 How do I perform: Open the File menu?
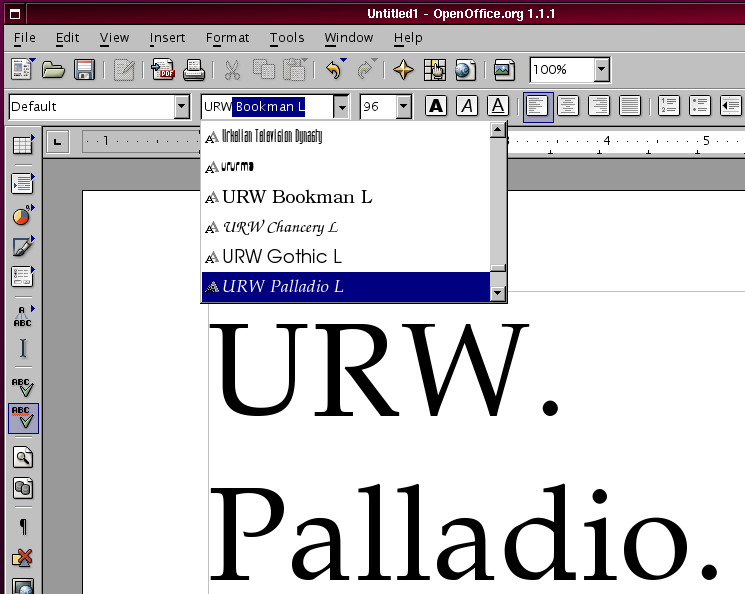[x=25, y=38]
